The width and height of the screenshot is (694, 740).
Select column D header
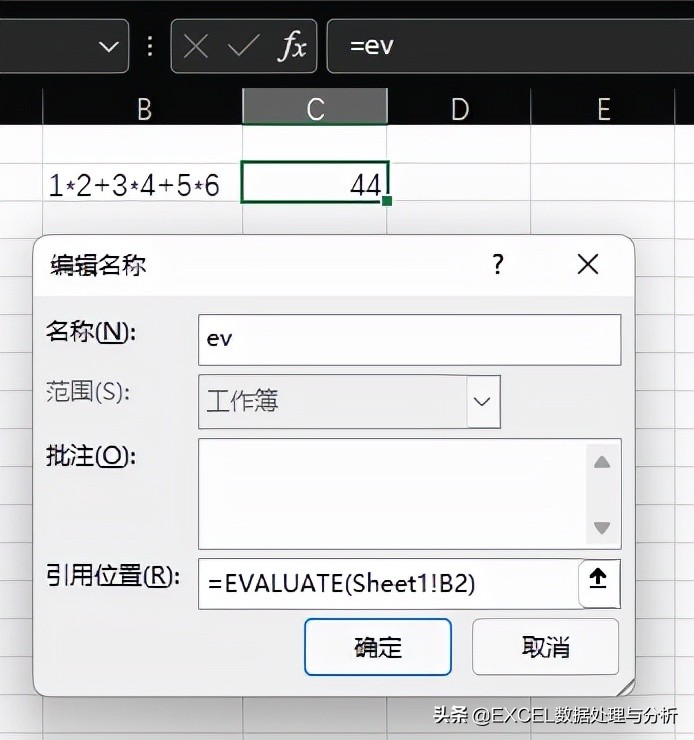tap(459, 109)
